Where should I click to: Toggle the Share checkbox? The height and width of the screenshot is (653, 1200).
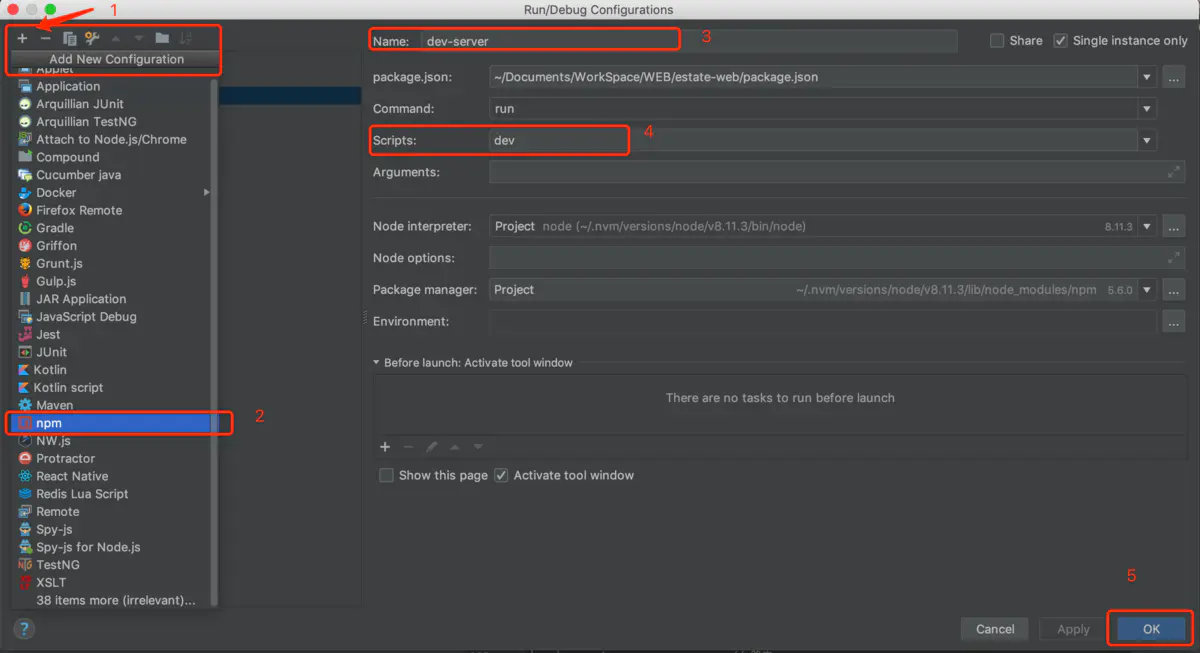click(x=997, y=41)
